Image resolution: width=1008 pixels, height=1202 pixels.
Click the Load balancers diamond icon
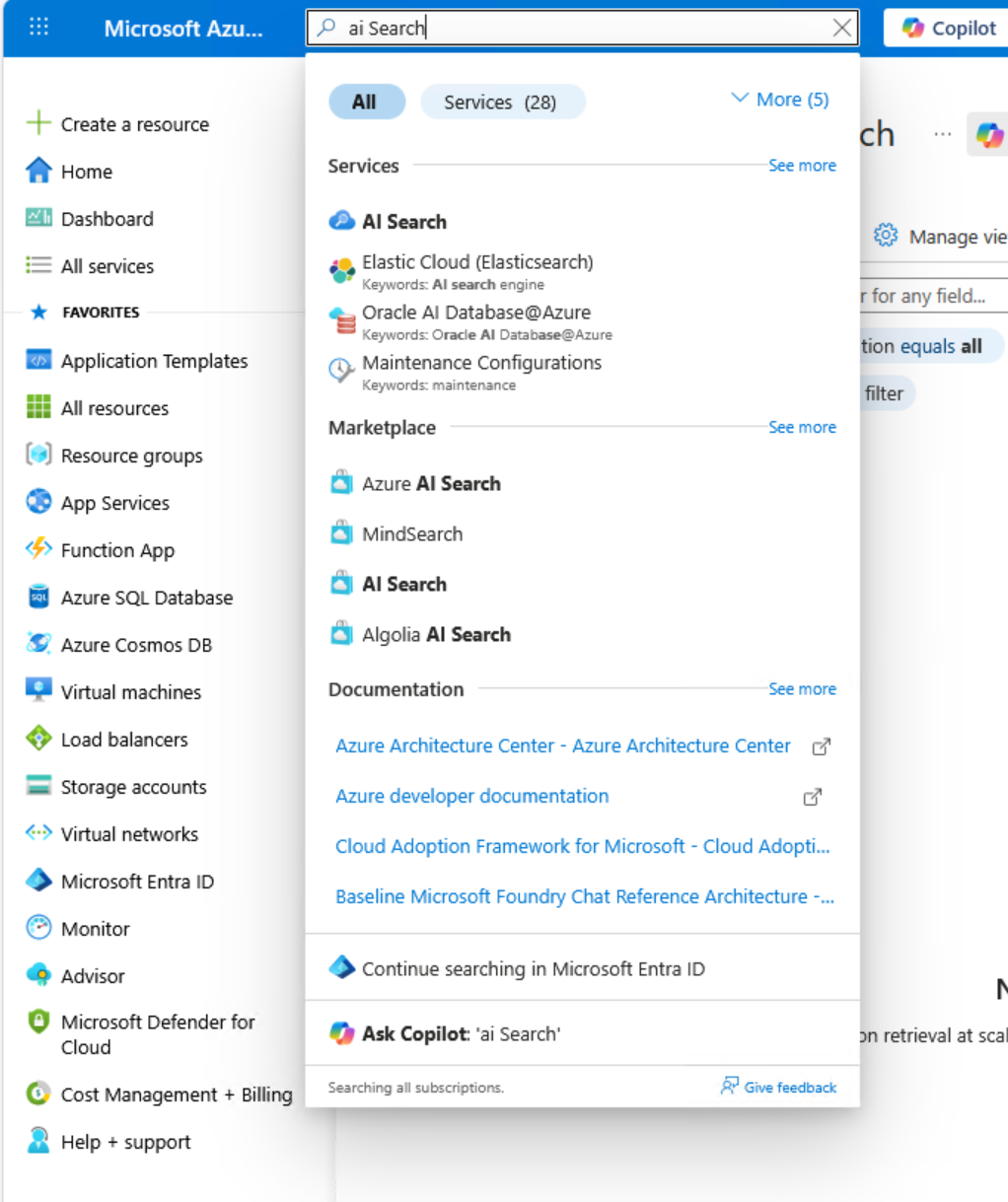pos(38,739)
